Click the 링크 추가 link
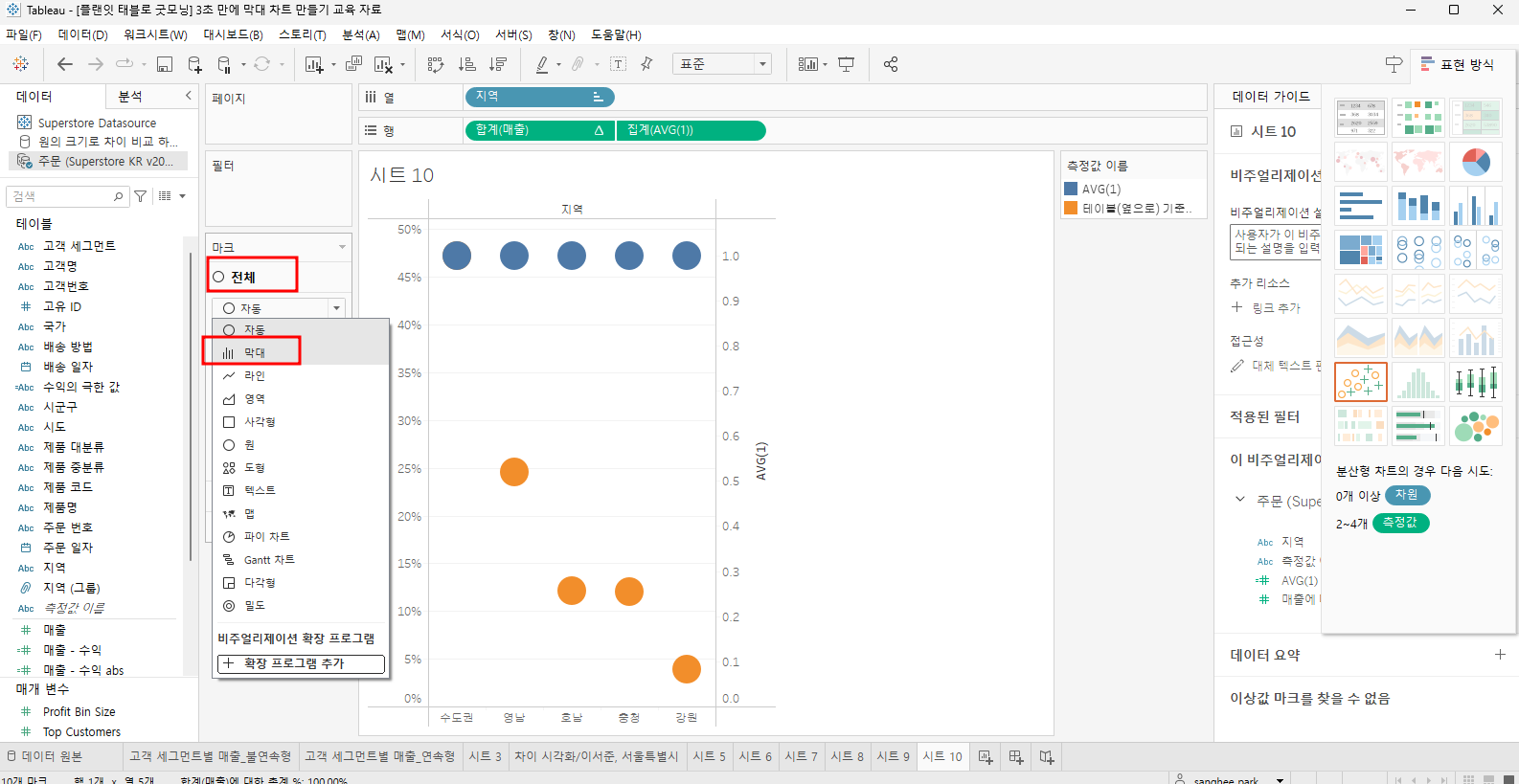 1266,307
